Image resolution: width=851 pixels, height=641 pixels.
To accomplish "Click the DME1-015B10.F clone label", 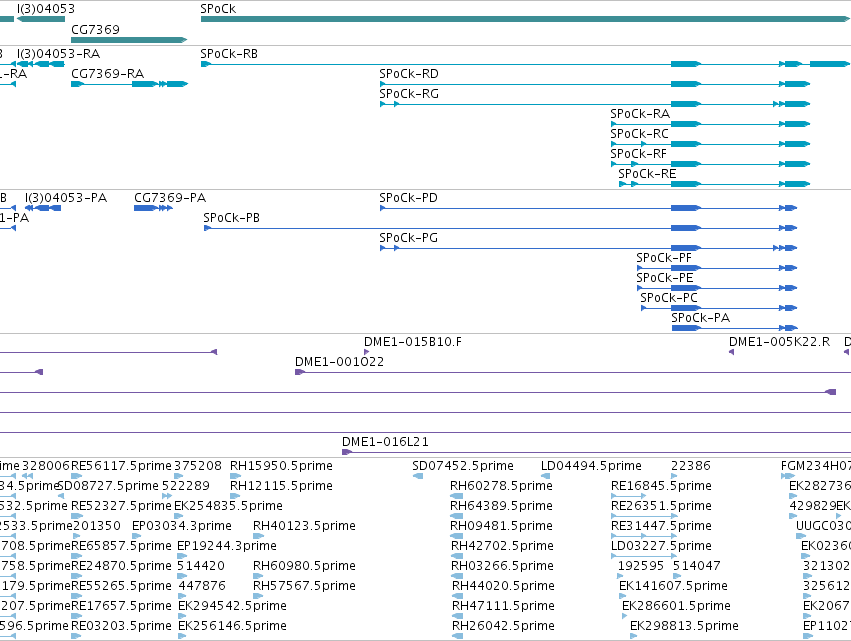I will coord(413,342).
